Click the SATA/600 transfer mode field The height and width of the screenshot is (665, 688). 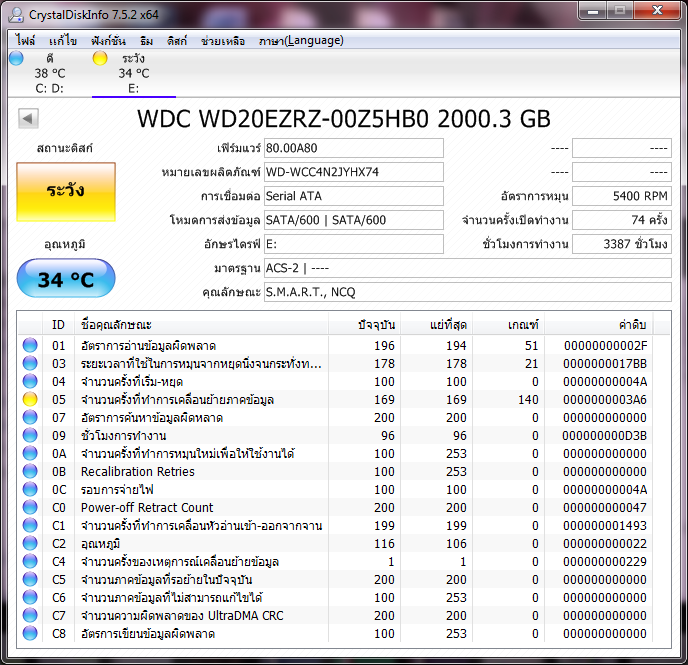pyautogui.click(x=354, y=220)
